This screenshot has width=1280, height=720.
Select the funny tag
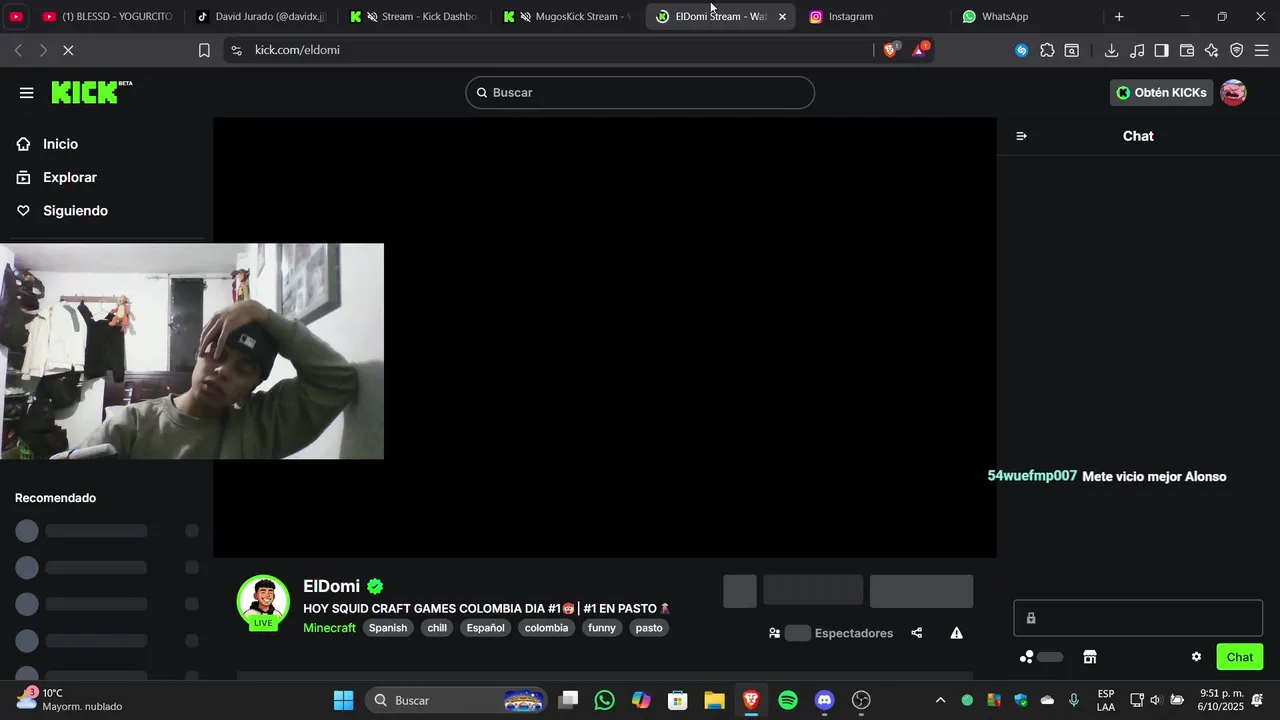point(602,628)
